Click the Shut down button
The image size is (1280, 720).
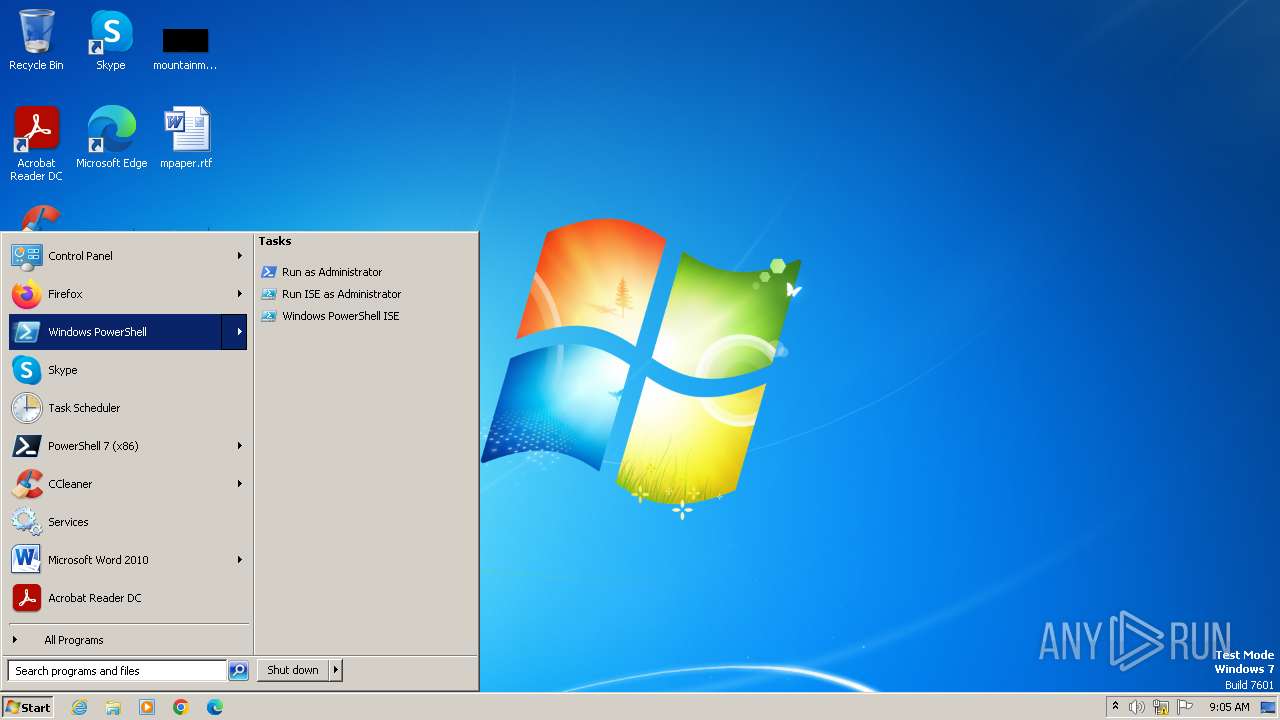point(293,670)
